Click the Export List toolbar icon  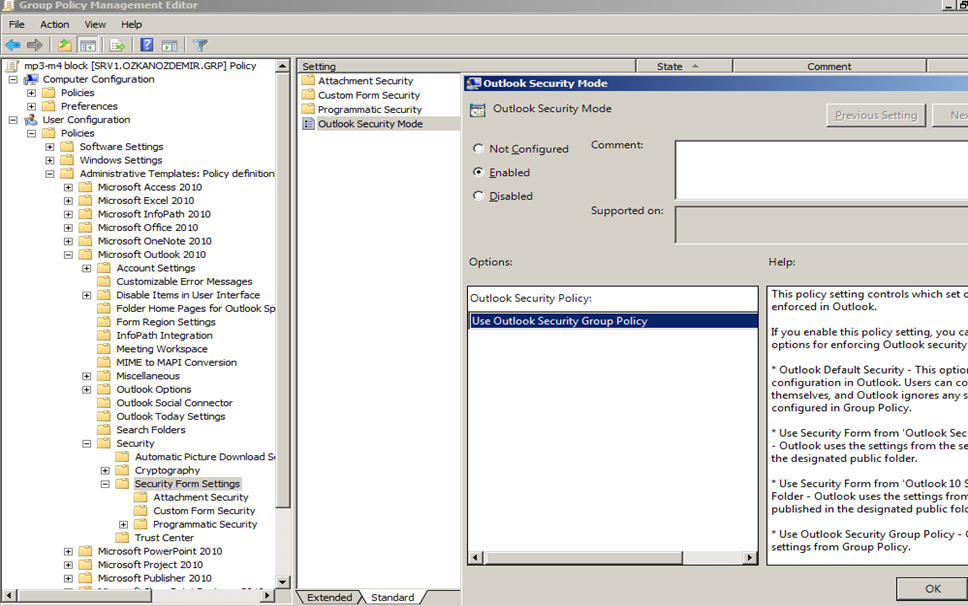(117, 45)
